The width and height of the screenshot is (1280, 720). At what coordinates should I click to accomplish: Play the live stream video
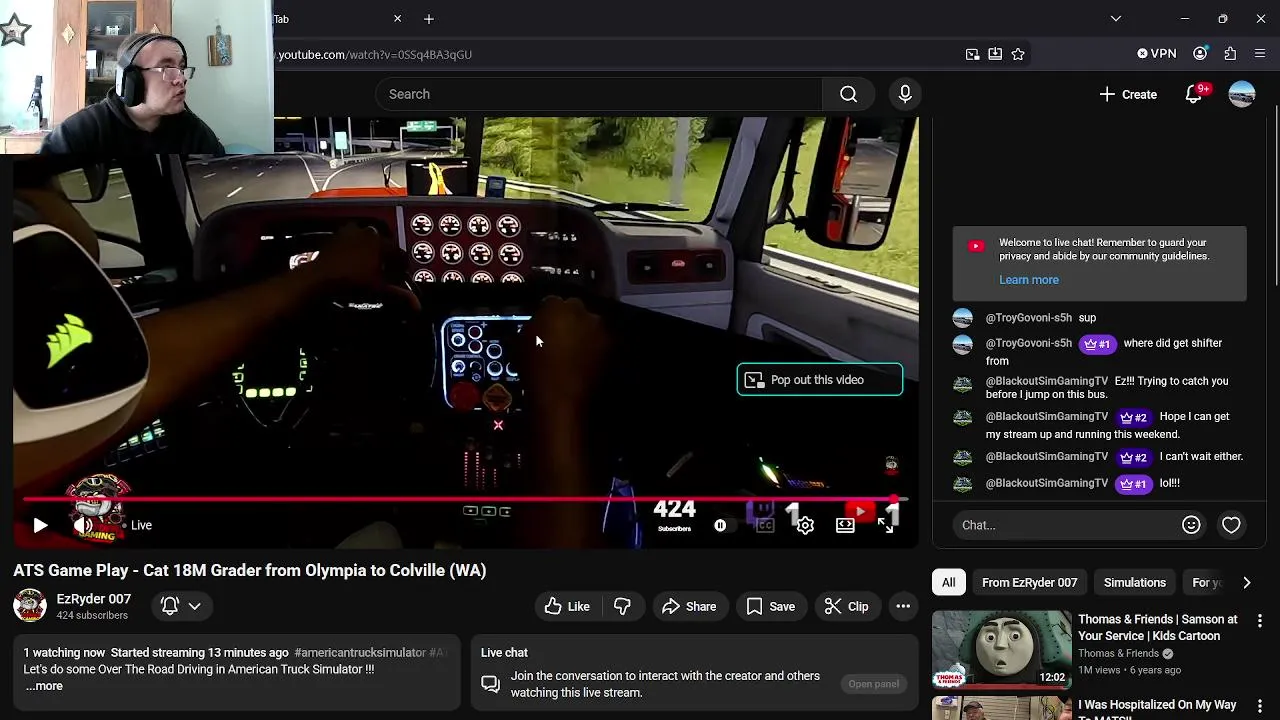click(40, 525)
